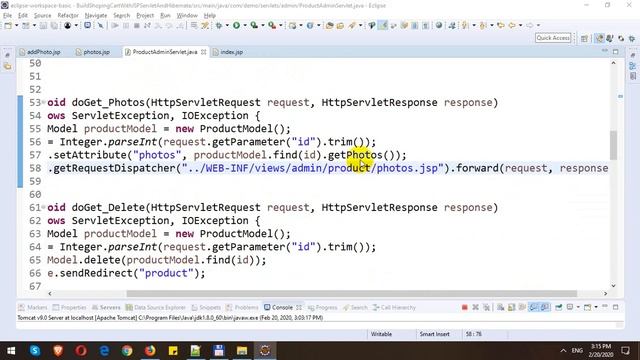The image size is (640, 360).
Task: Click the Smart Insert status bar field
Action: 434,334
